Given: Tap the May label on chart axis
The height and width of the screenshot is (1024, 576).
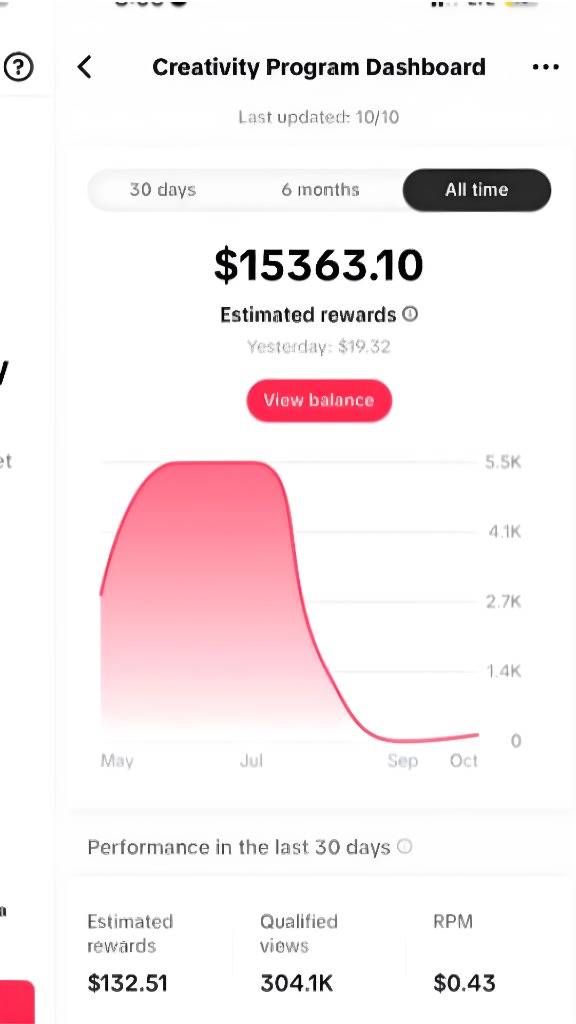Looking at the screenshot, I should pos(118,761).
